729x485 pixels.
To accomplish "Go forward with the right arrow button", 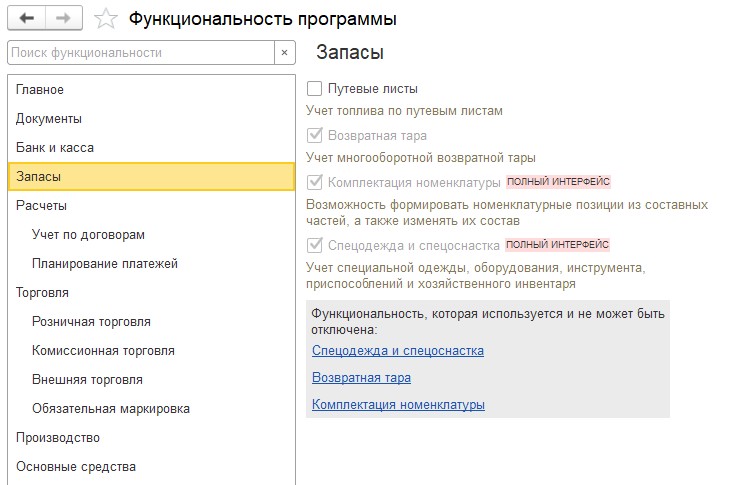I will click(64, 19).
